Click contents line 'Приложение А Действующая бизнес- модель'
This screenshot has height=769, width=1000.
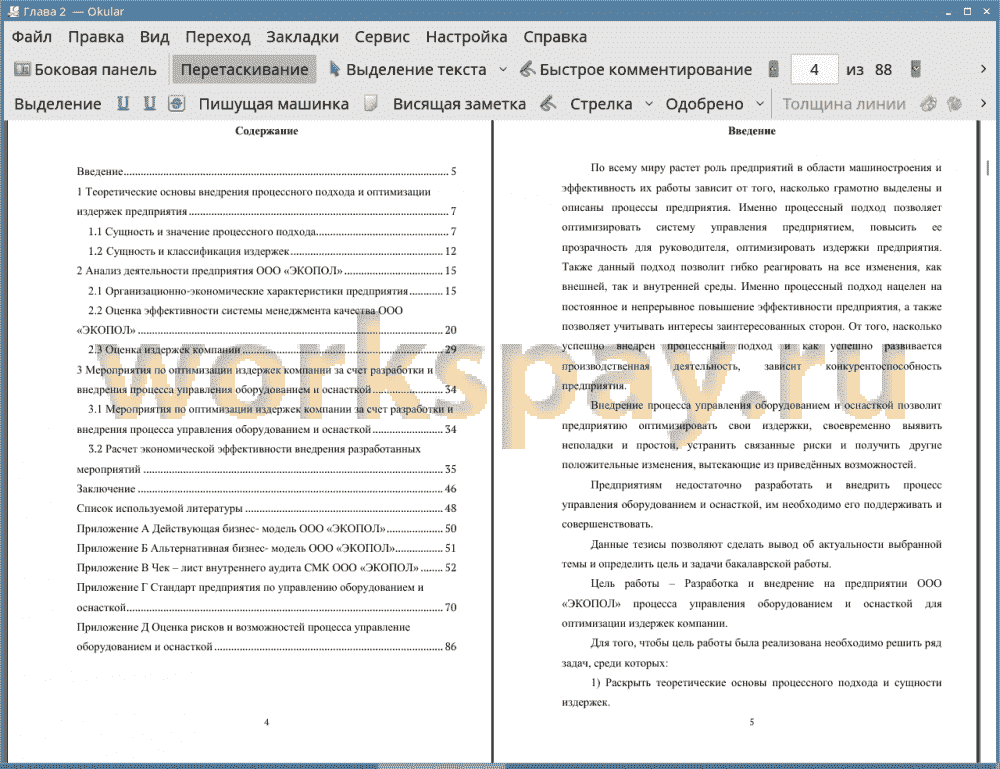click(x=267, y=529)
